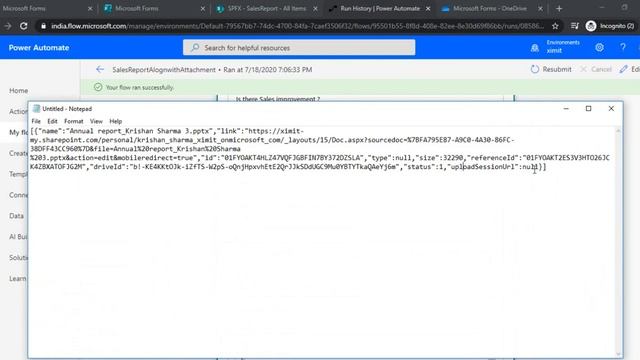
Task: Open Home in the left navigation
Action: tap(19, 91)
